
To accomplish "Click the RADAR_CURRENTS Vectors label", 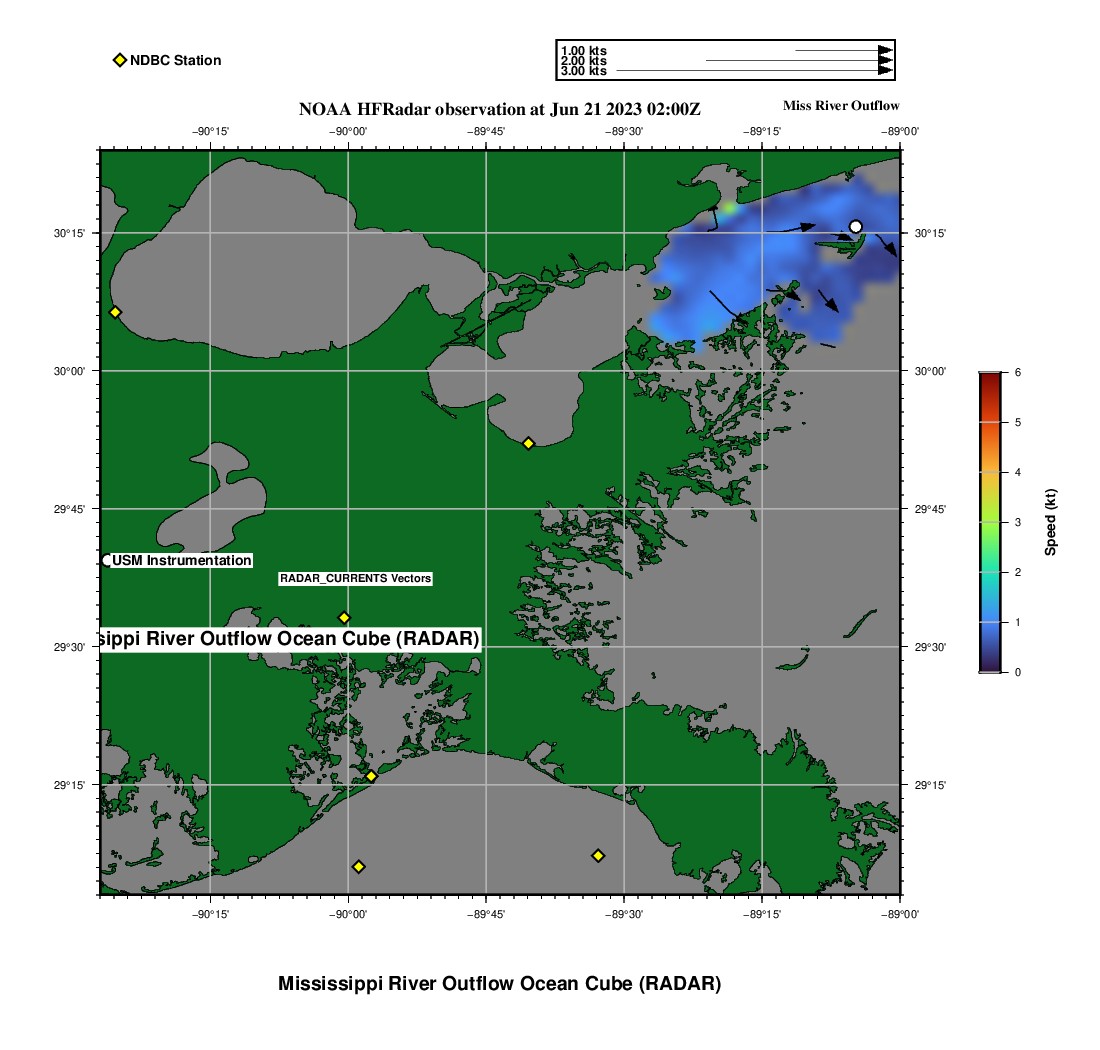I will click(355, 579).
